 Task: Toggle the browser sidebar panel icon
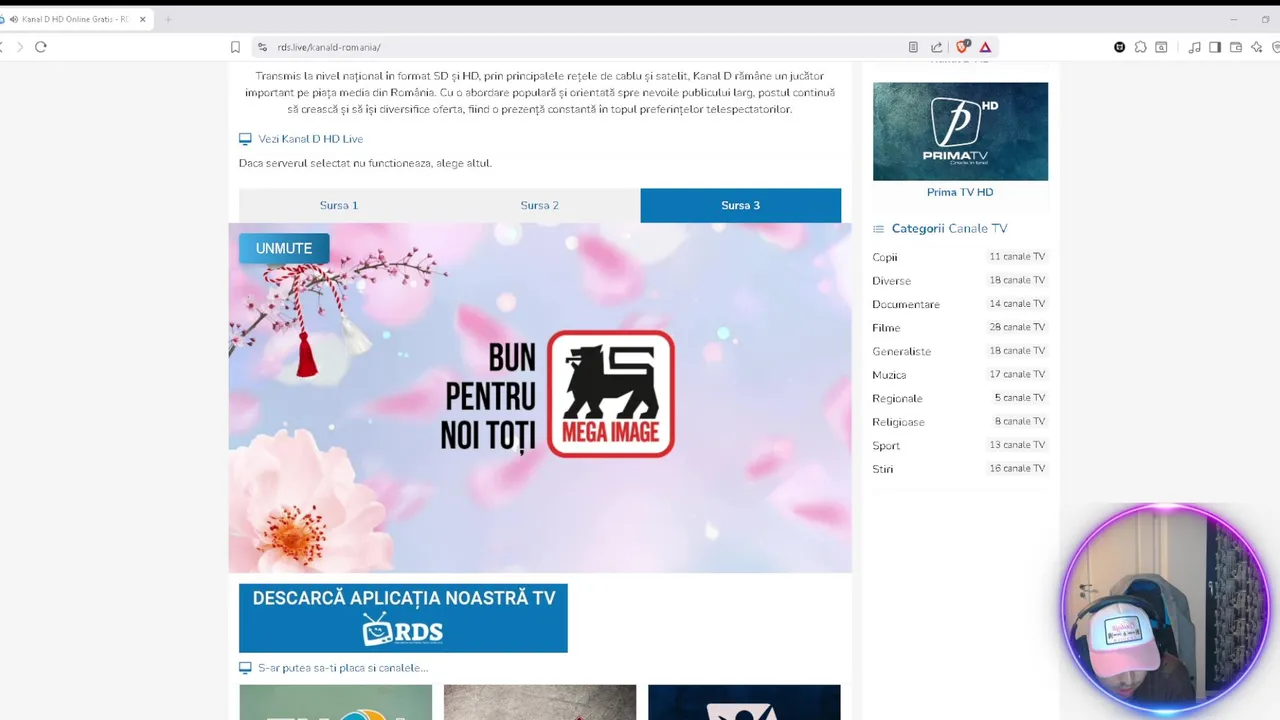click(x=1215, y=47)
